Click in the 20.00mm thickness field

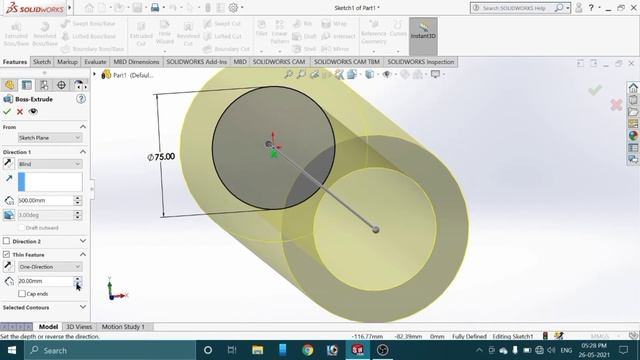click(x=46, y=281)
